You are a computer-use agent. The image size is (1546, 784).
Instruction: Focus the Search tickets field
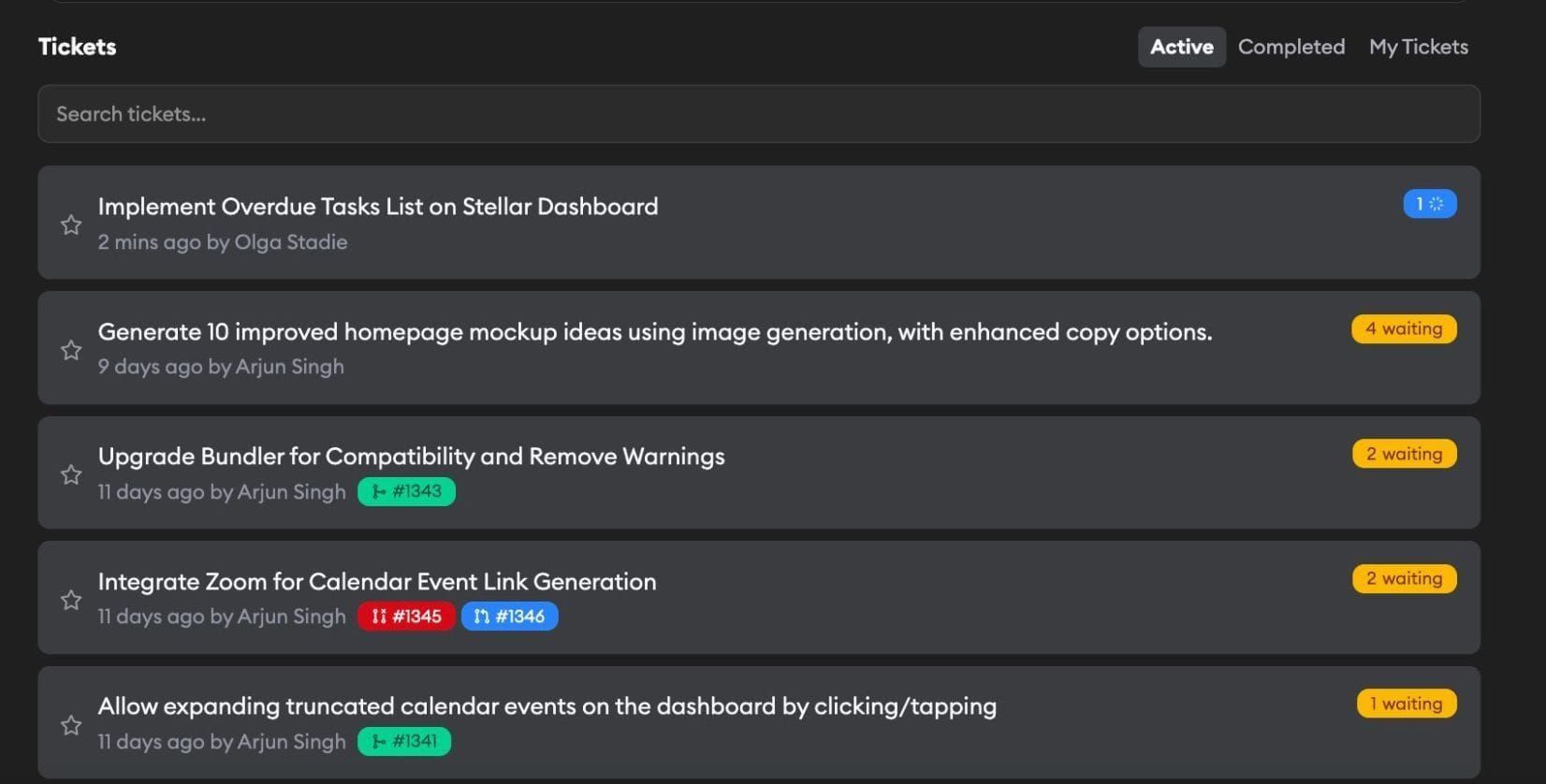[x=759, y=114]
